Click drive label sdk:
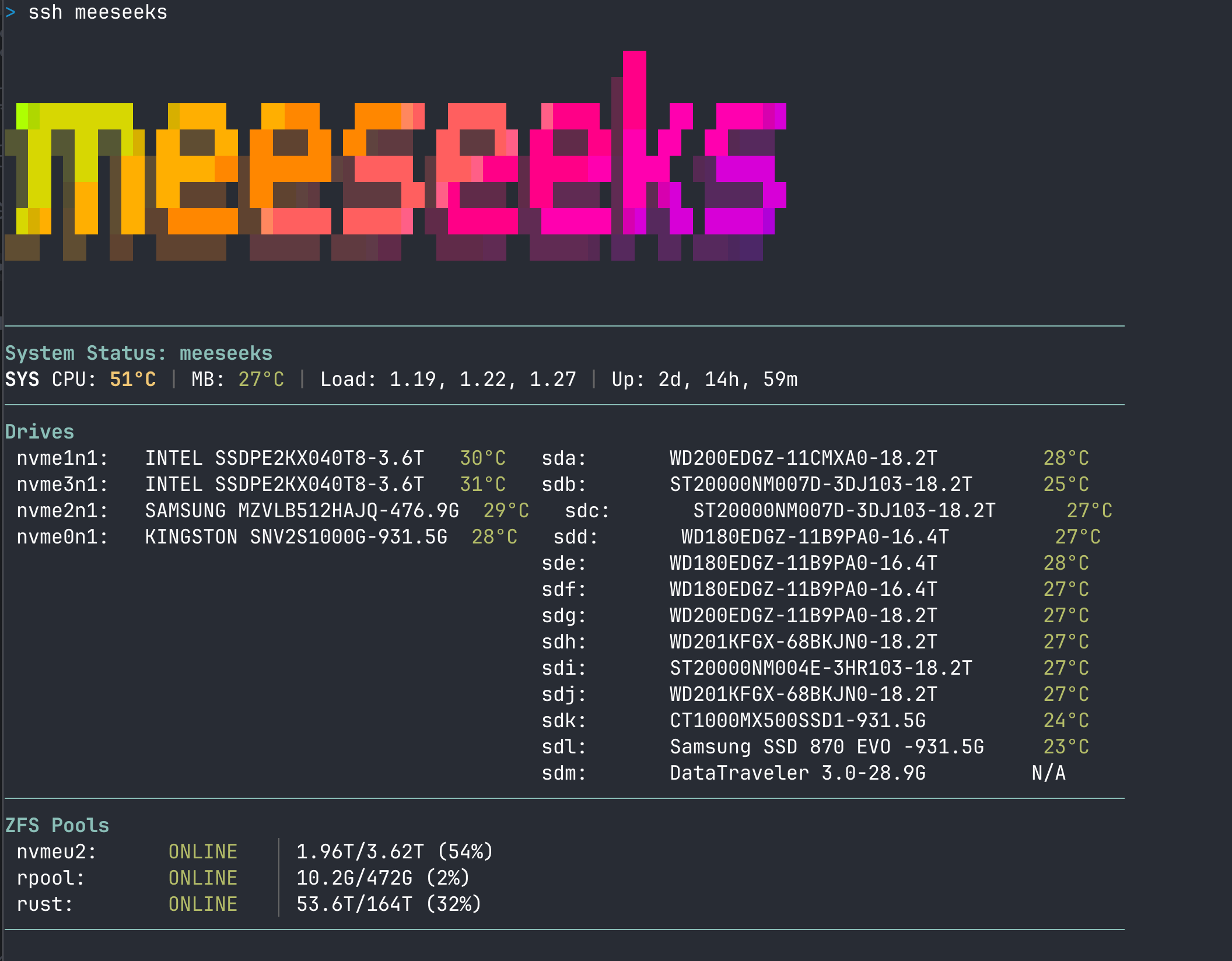The width and height of the screenshot is (1232, 961). click(564, 721)
